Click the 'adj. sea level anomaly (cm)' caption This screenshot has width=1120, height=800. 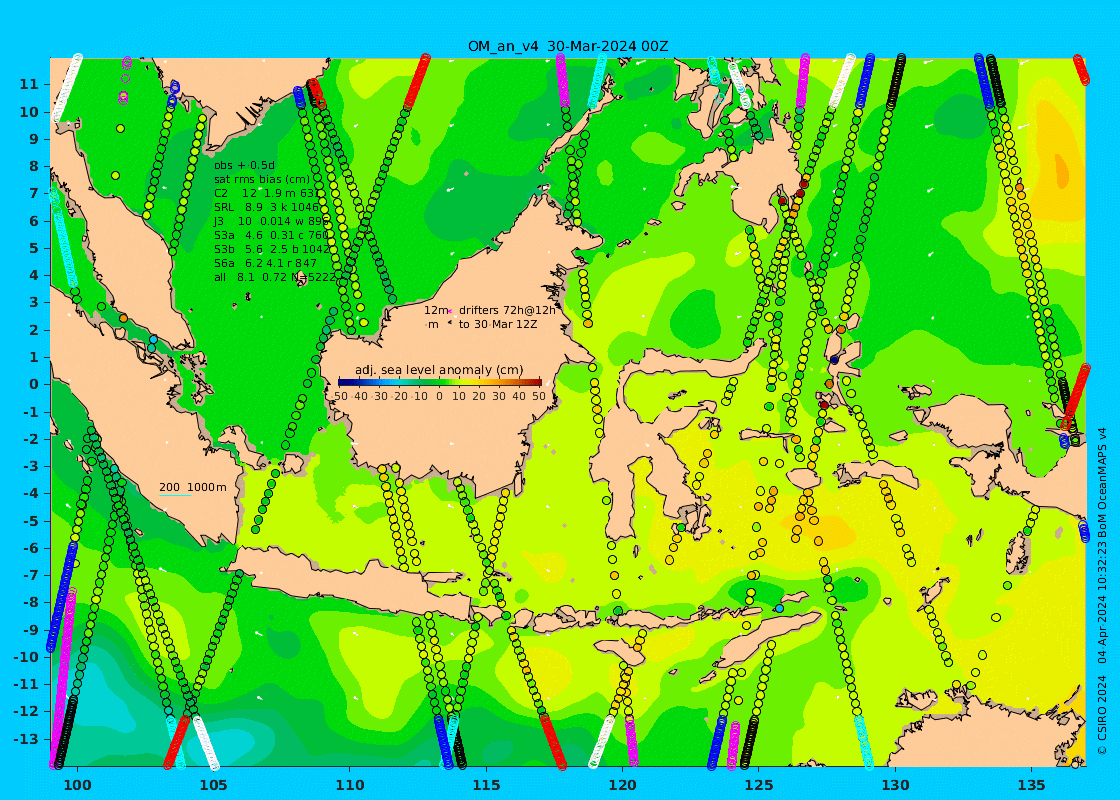click(x=439, y=370)
